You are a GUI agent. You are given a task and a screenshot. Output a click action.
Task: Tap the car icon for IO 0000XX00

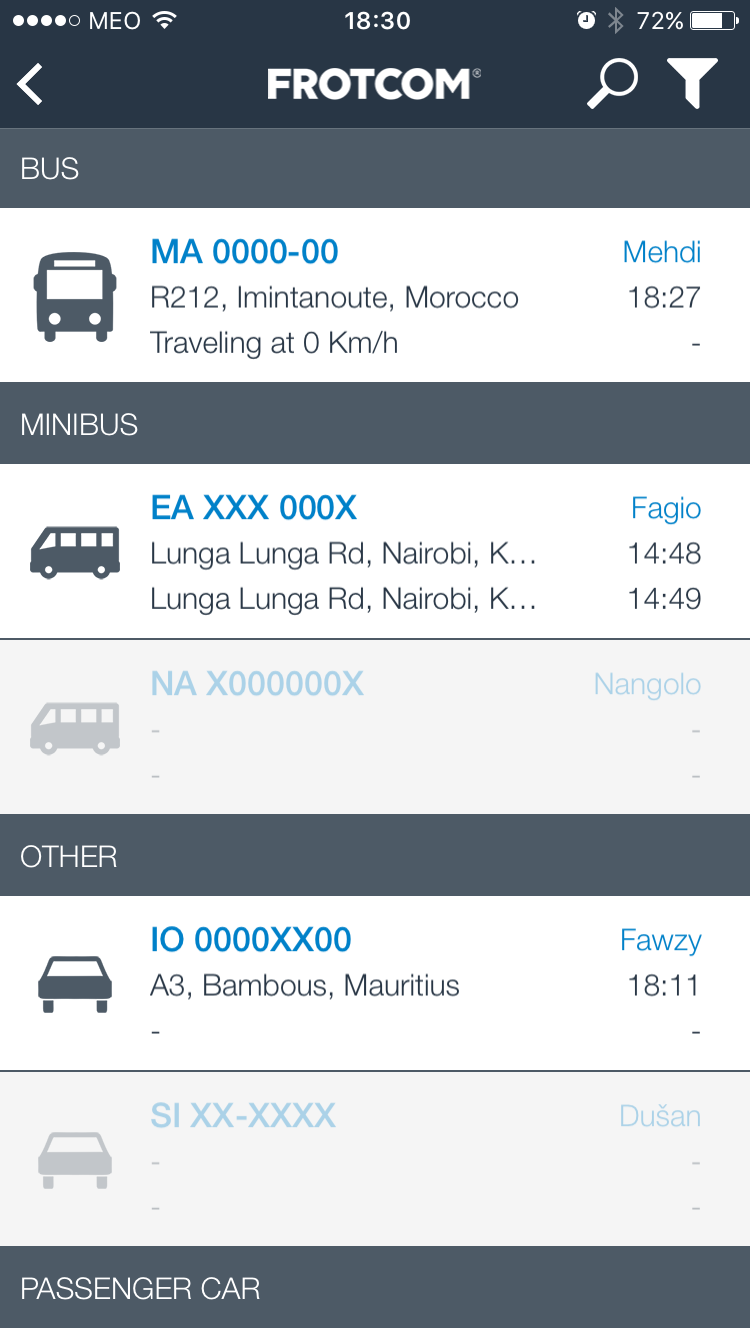pyautogui.click(x=75, y=985)
